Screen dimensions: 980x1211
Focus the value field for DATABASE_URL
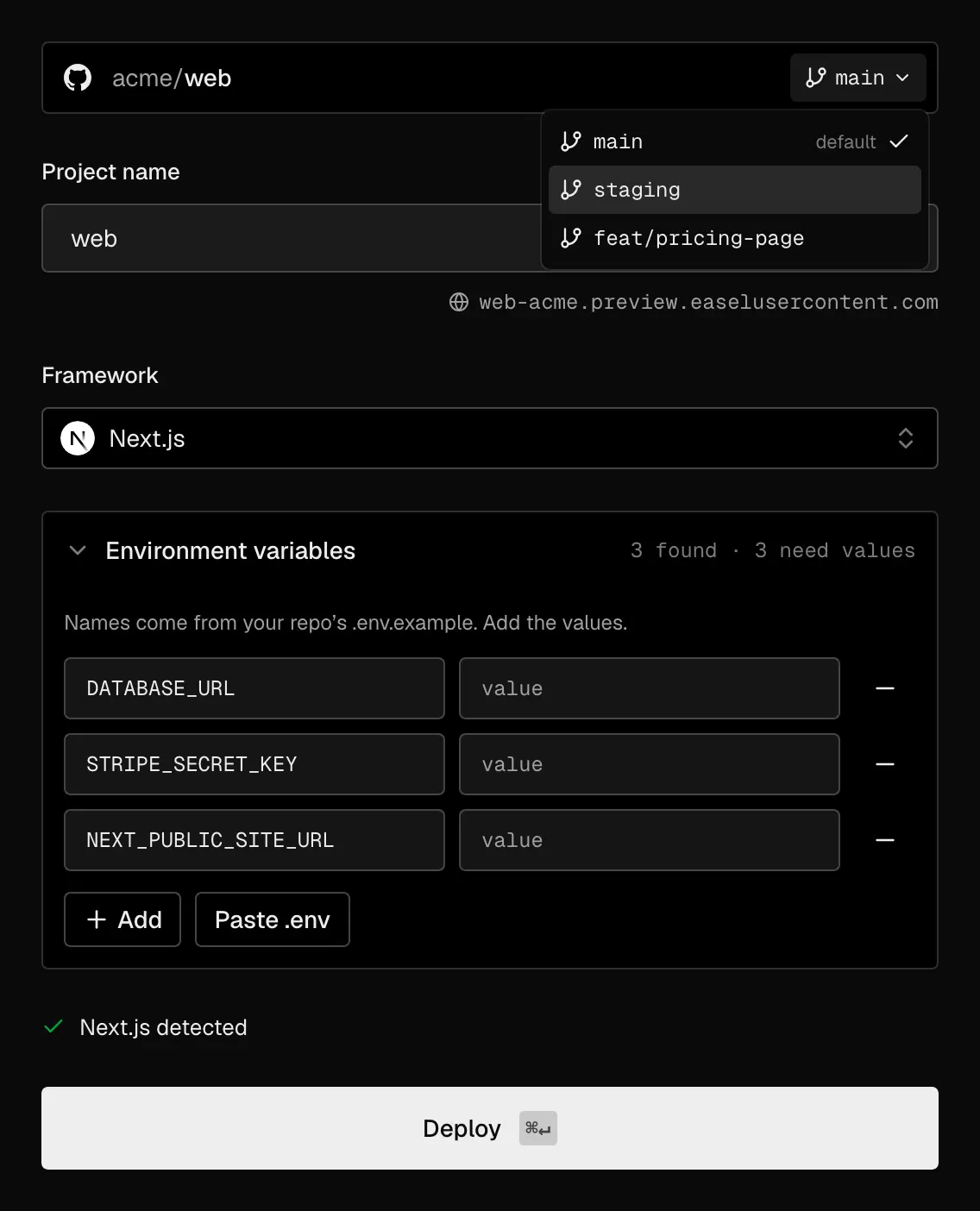pyautogui.click(x=650, y=688)
